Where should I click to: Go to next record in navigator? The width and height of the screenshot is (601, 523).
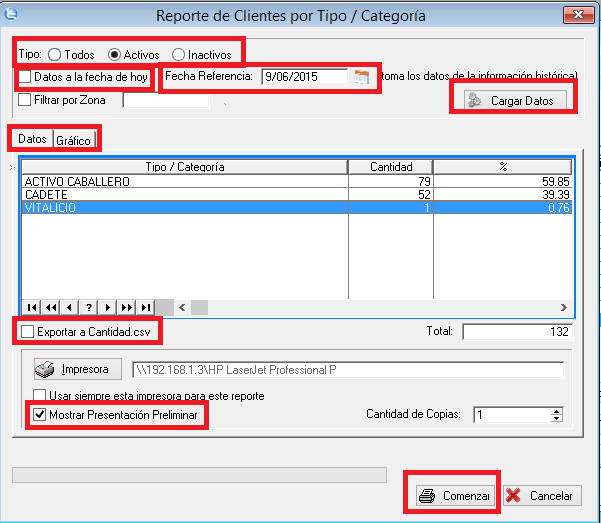pyautogui.click(x=108, y=307)
